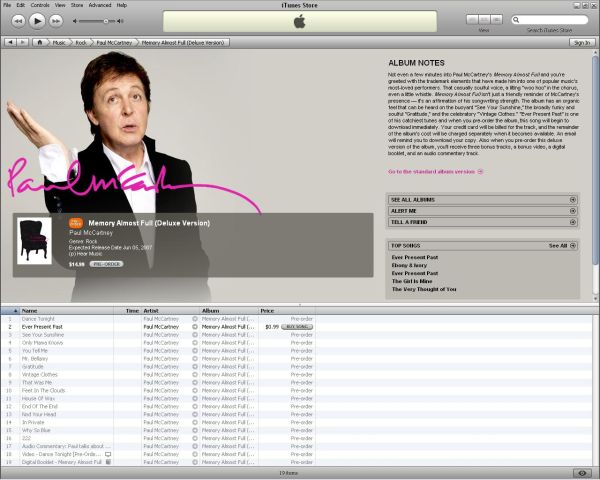The width and height of the screenshot is (600, 480).
Task: Select track That Was Me
Action: (37, 382)
